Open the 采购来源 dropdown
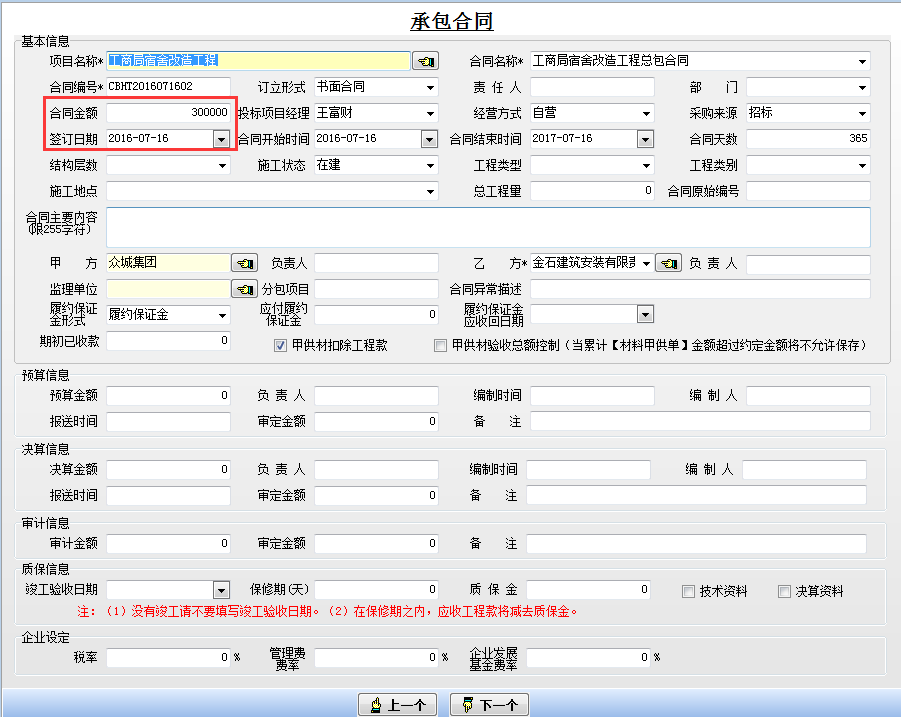Viewport: 901px width, 717px height. coord(862,113)
